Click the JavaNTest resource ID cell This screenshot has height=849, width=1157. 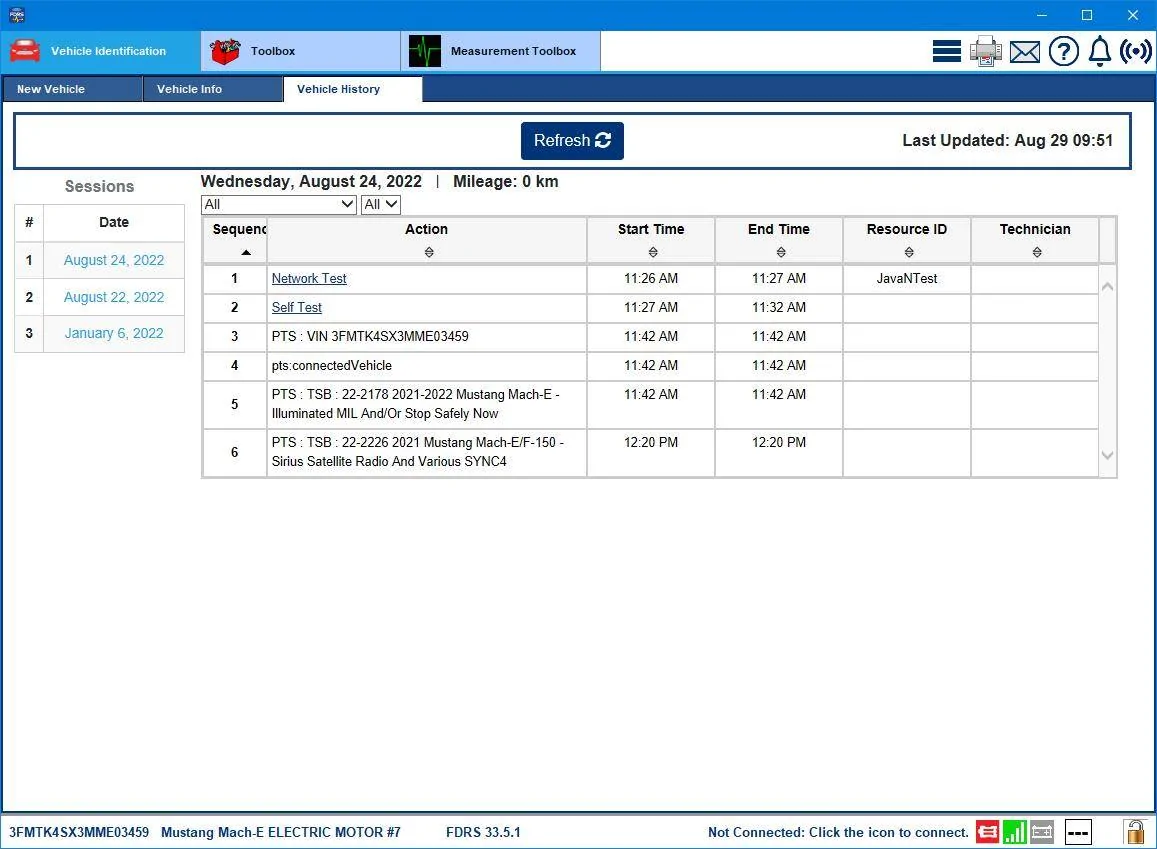pos(906,278)
